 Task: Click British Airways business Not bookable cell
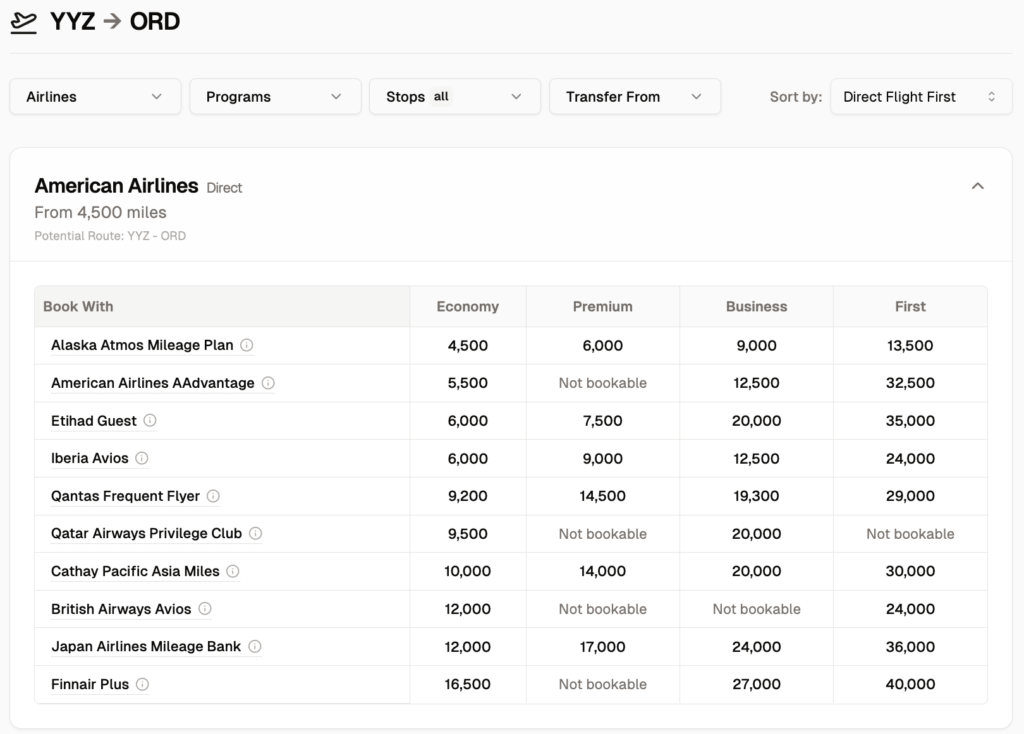point(756,609)
